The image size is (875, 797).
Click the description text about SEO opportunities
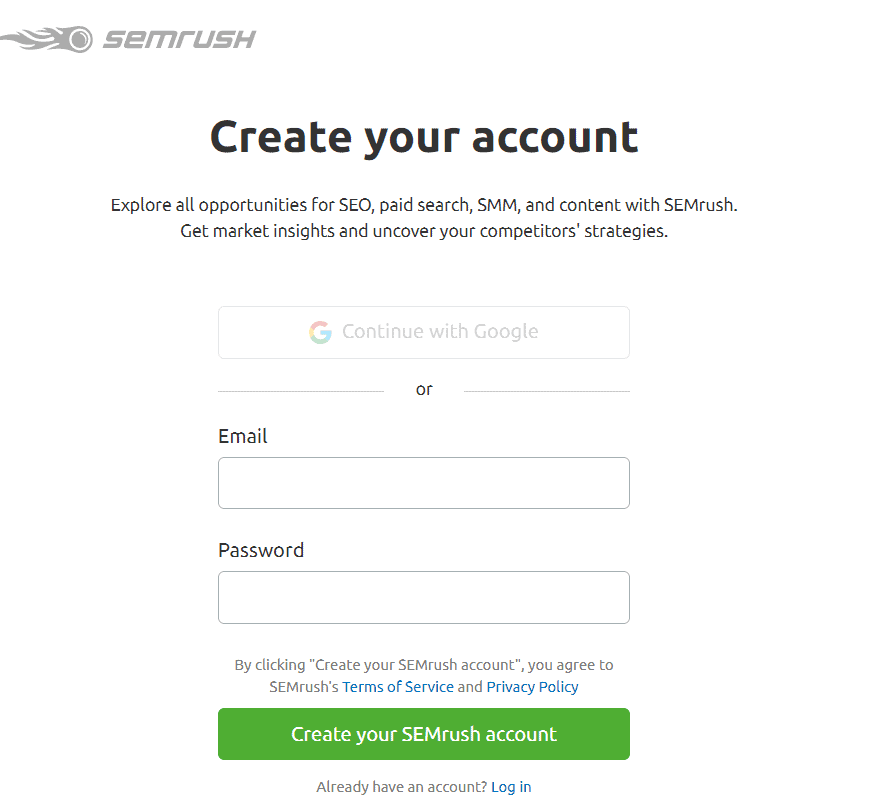[x=423, y=216]
